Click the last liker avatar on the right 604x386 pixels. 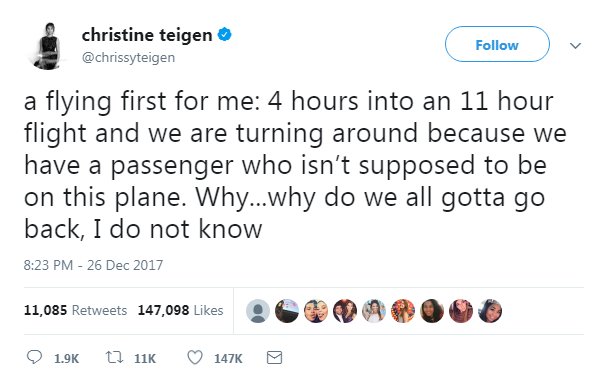tap(490, 310)
